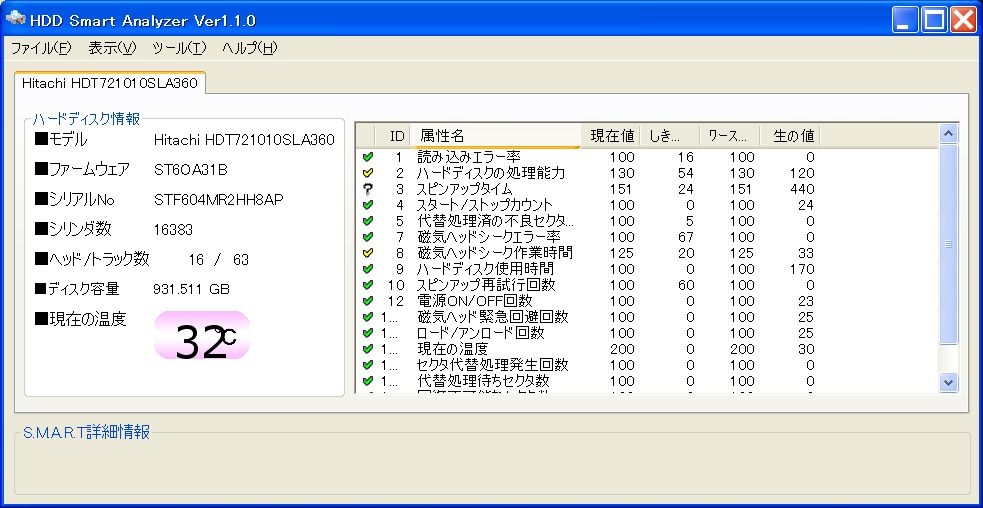Open the ファイル(F) menu

[41, 48]
